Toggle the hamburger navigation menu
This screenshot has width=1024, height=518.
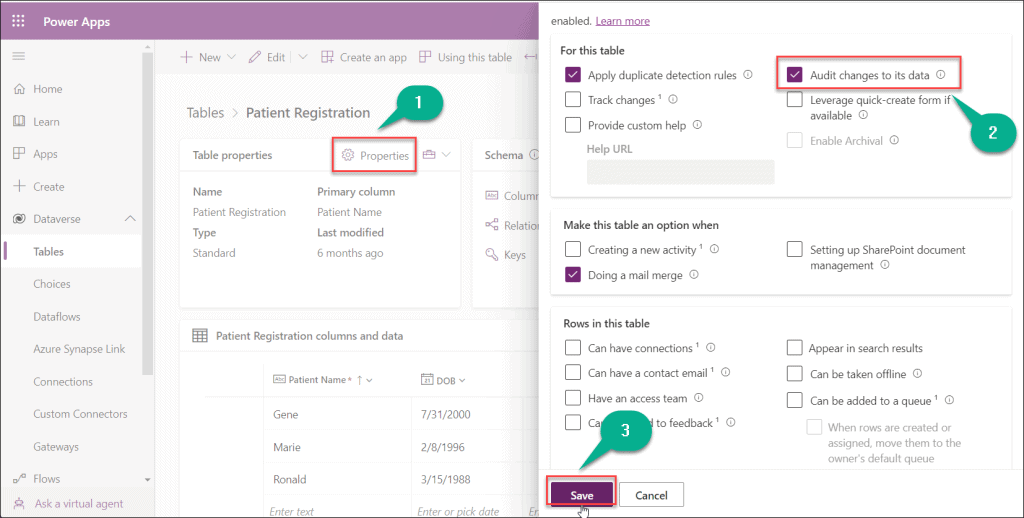point(19,56)
